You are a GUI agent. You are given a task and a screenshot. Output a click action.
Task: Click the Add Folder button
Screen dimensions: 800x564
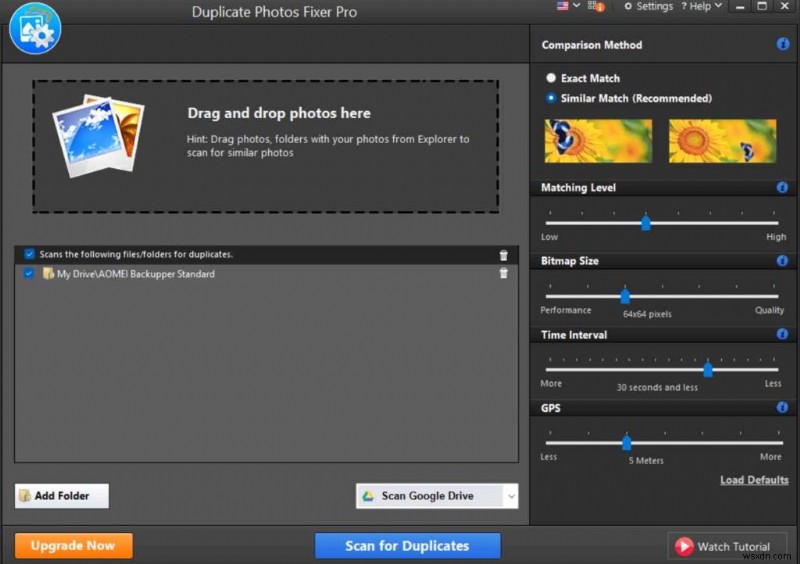(62, 496)
